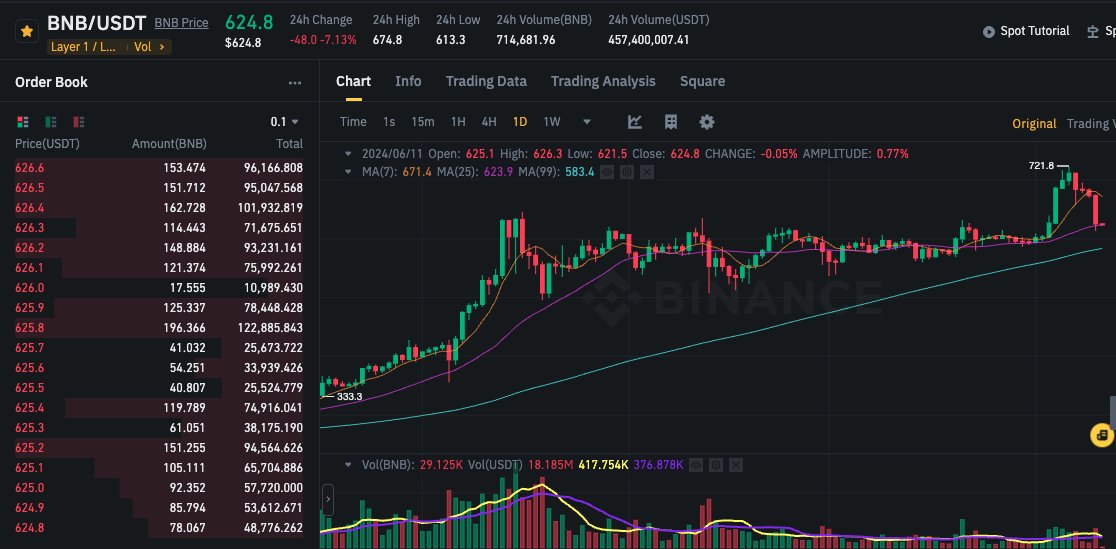Show both buy and sell orders view
Viewport: 1116px width, 549px height.
(23, 122)
